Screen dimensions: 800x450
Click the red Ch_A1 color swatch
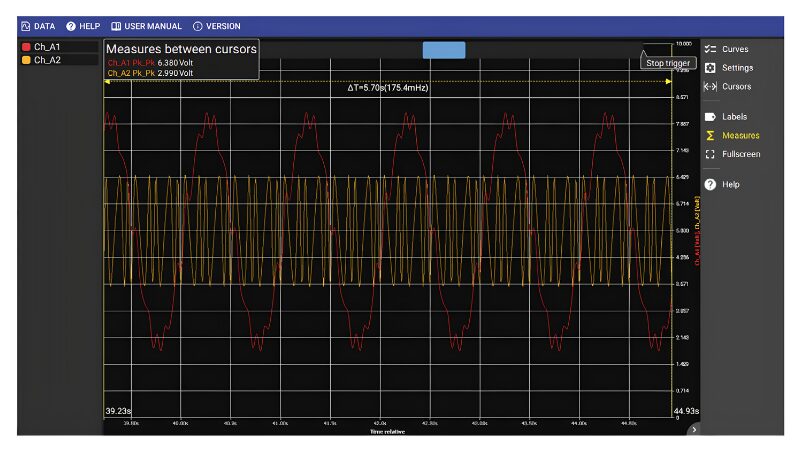coord(26,47)
